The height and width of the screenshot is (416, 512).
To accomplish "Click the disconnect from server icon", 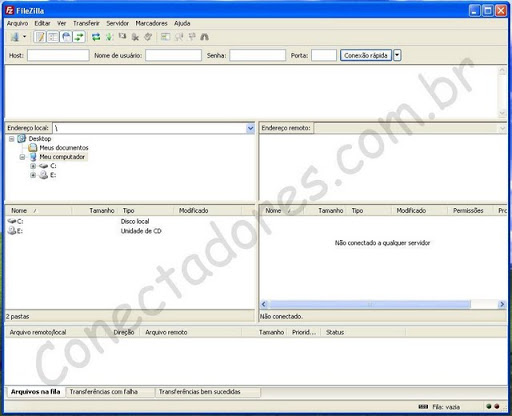I will pos(135,37).
